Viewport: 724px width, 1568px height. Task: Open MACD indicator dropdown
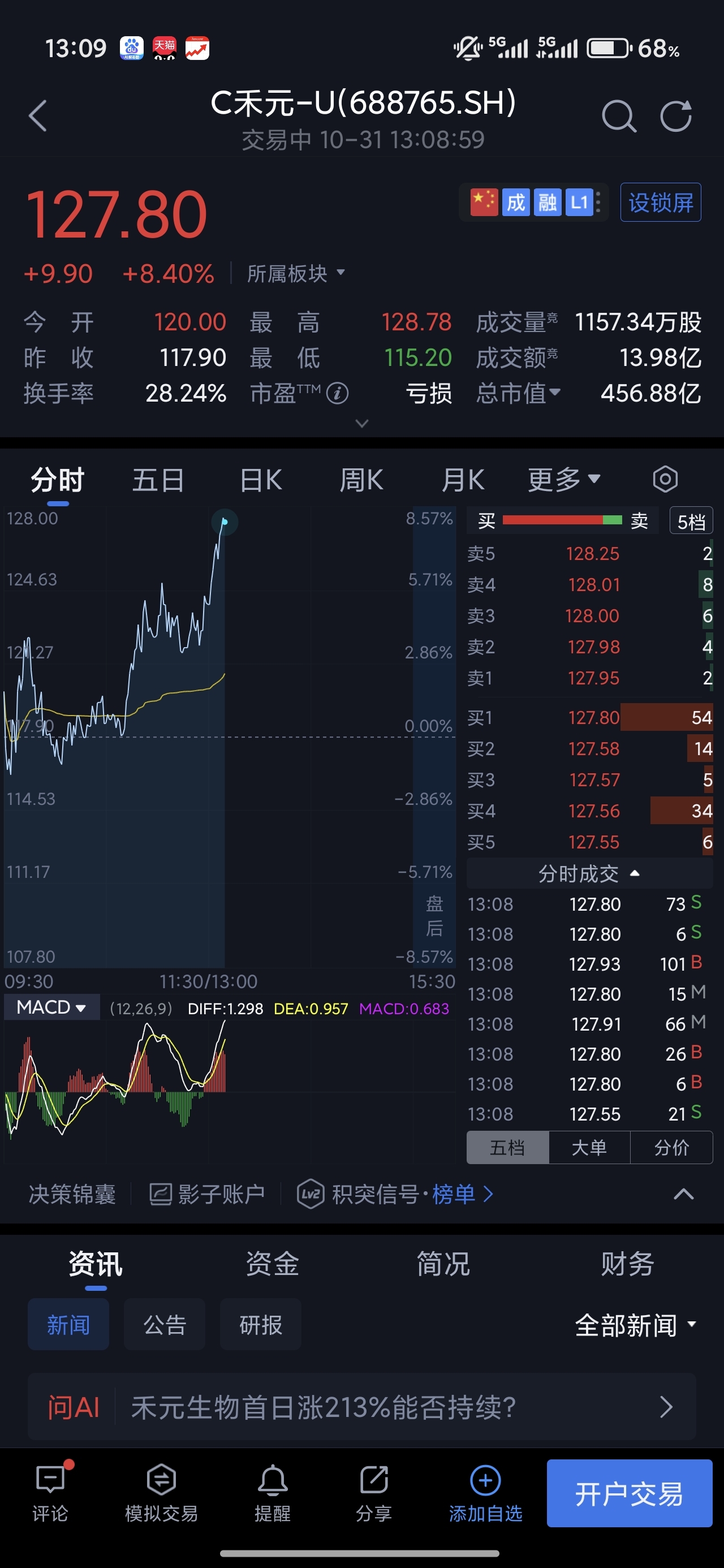[51, 1007]
